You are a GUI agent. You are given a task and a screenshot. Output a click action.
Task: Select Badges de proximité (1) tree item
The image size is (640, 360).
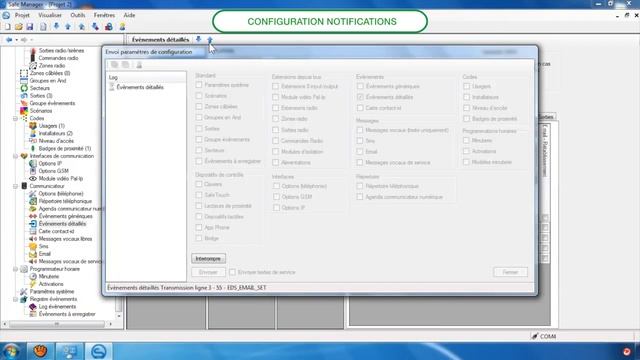(64, 148)
